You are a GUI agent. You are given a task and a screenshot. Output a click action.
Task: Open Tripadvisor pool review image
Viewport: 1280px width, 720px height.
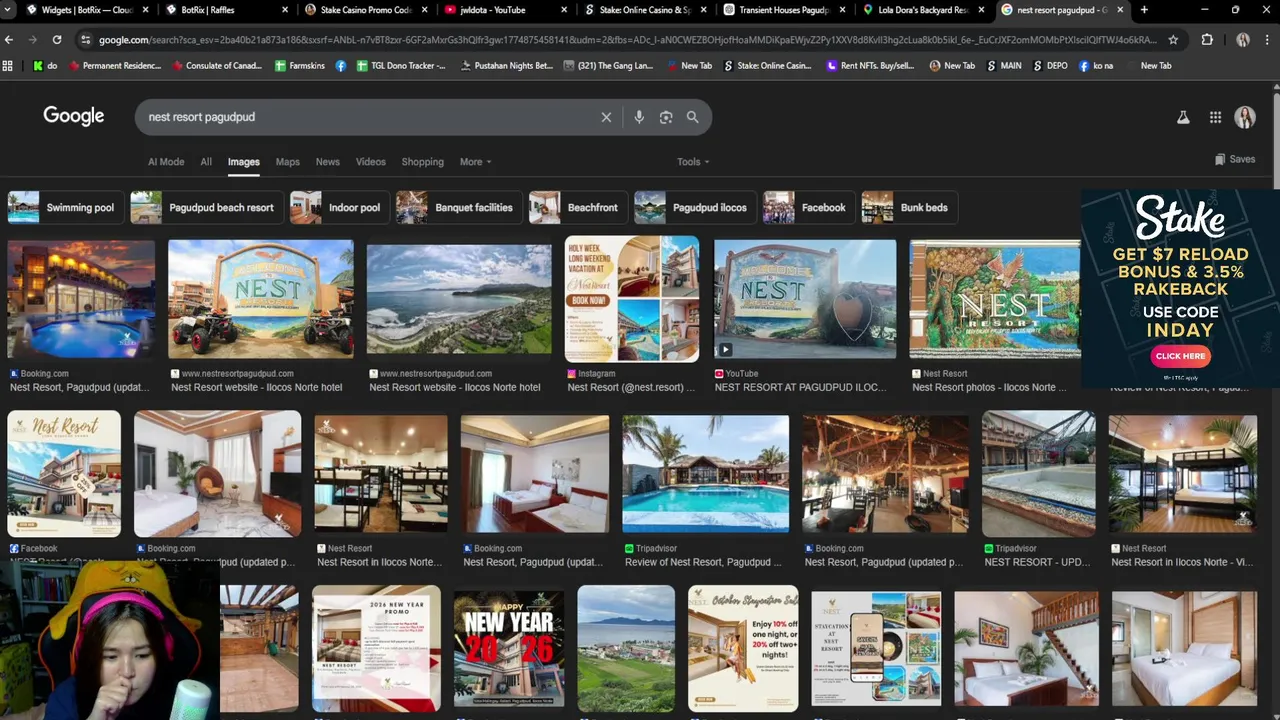(705, 474)
